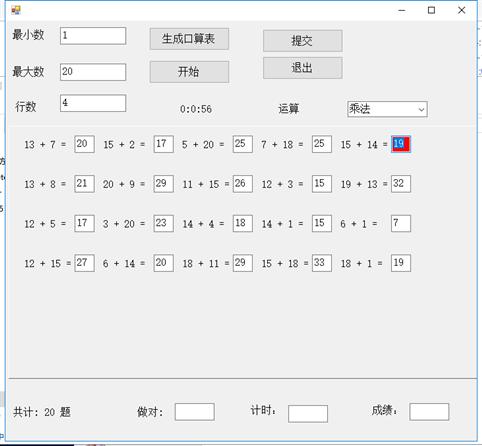
Task: Click the 提交 button
Action: (x=303, y=41)
